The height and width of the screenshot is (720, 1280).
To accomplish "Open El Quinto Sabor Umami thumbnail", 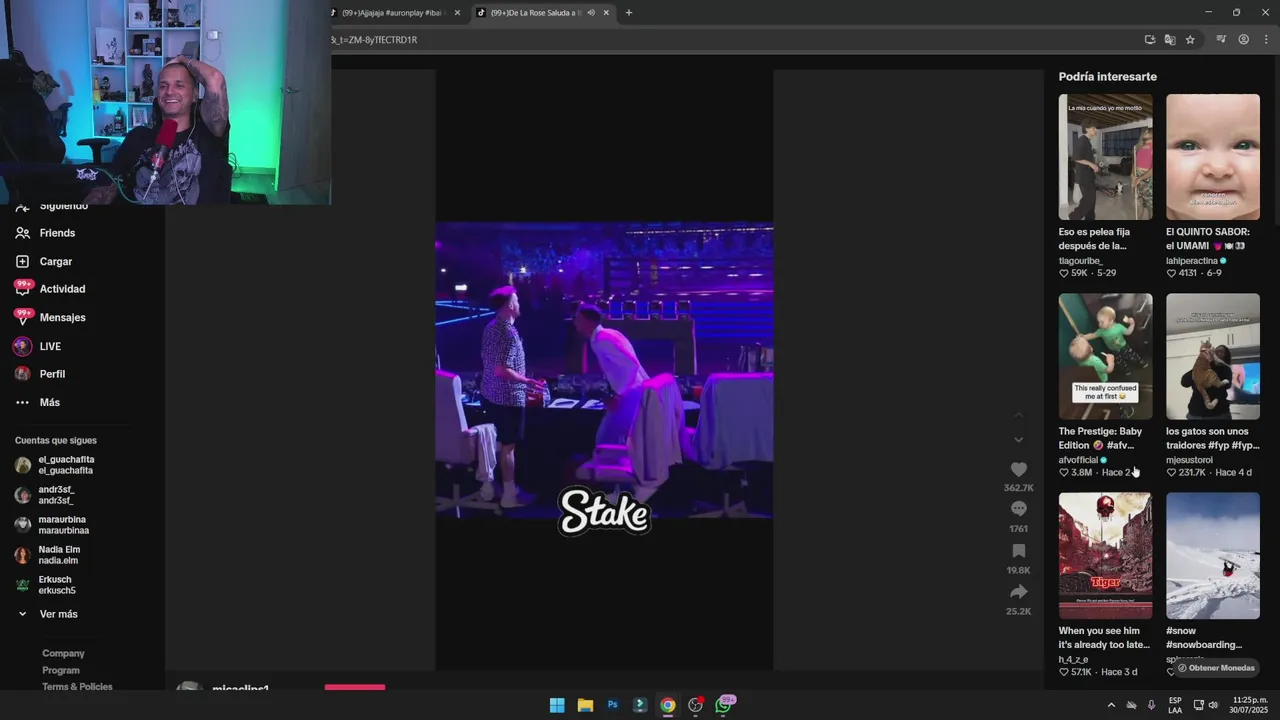I will pyautogui.click(x=1213, y=157).
